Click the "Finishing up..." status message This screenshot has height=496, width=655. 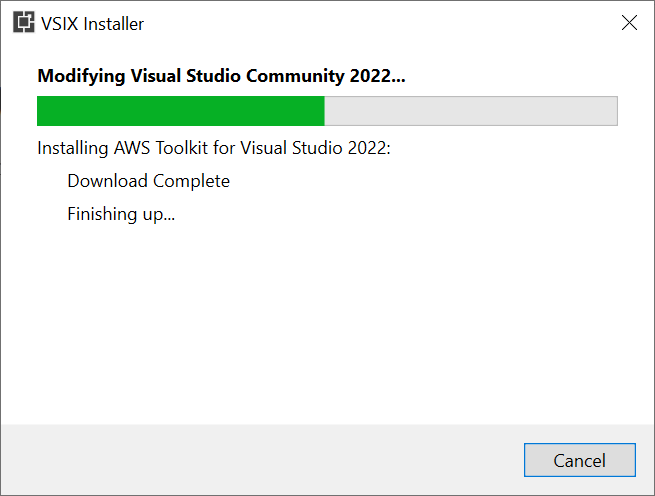121,214
